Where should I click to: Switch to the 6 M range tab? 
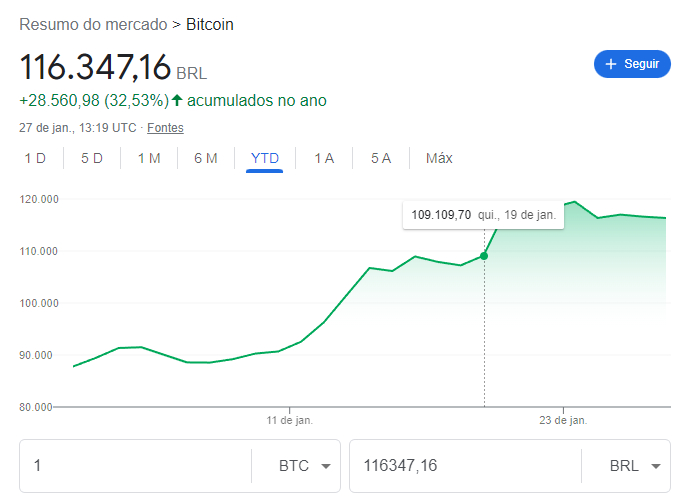pos(206,158)
